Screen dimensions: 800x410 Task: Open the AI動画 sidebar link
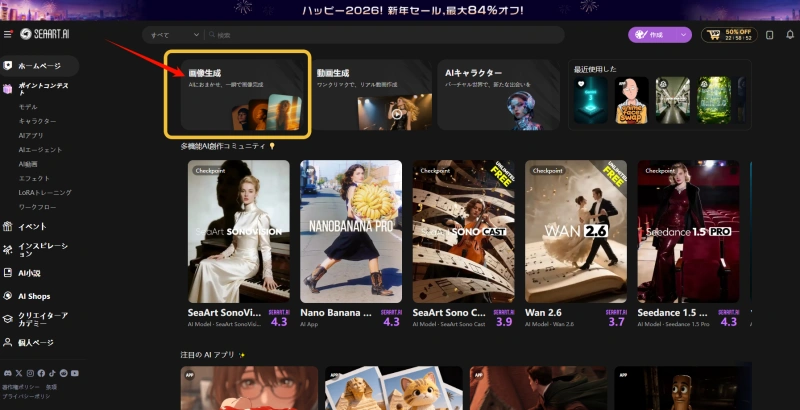click(x=28, y=164)
